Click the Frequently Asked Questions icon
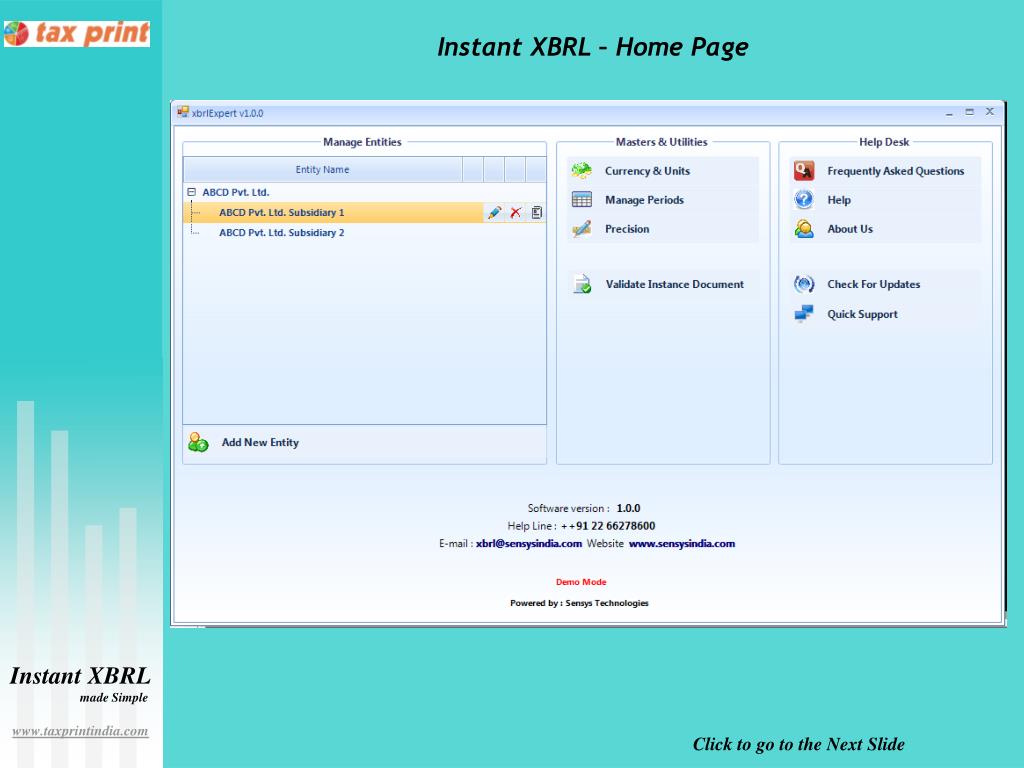The image size is (1024, 768). (804, 171)
